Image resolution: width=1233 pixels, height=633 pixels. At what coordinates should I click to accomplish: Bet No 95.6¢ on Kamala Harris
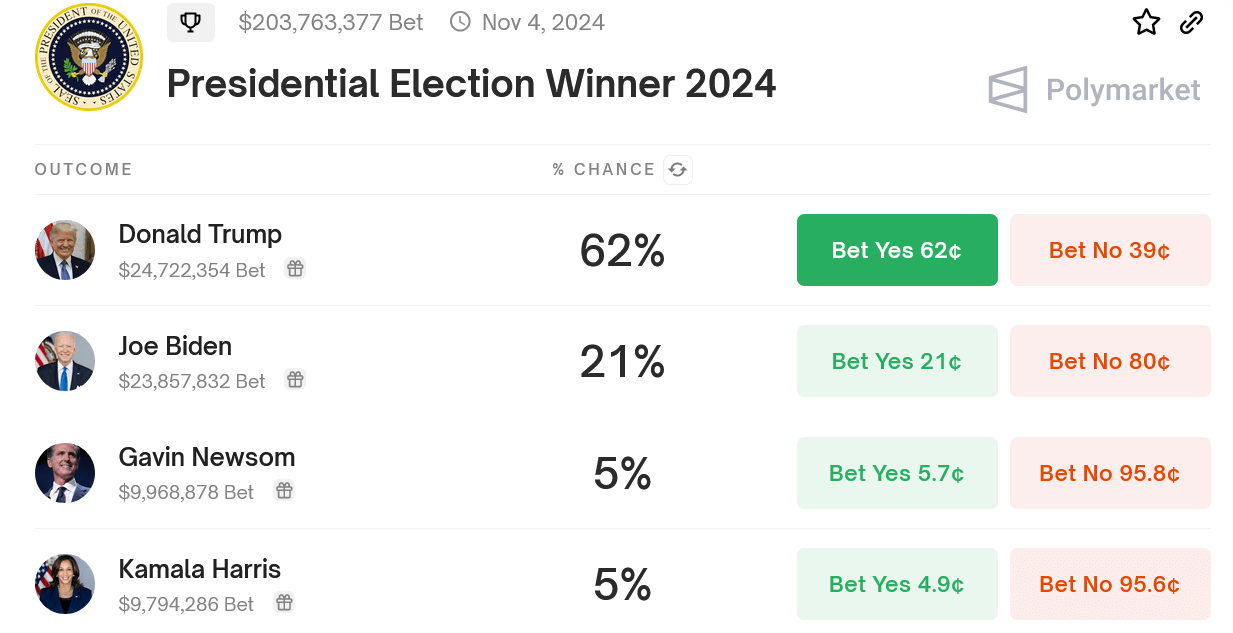[1110, 584]
